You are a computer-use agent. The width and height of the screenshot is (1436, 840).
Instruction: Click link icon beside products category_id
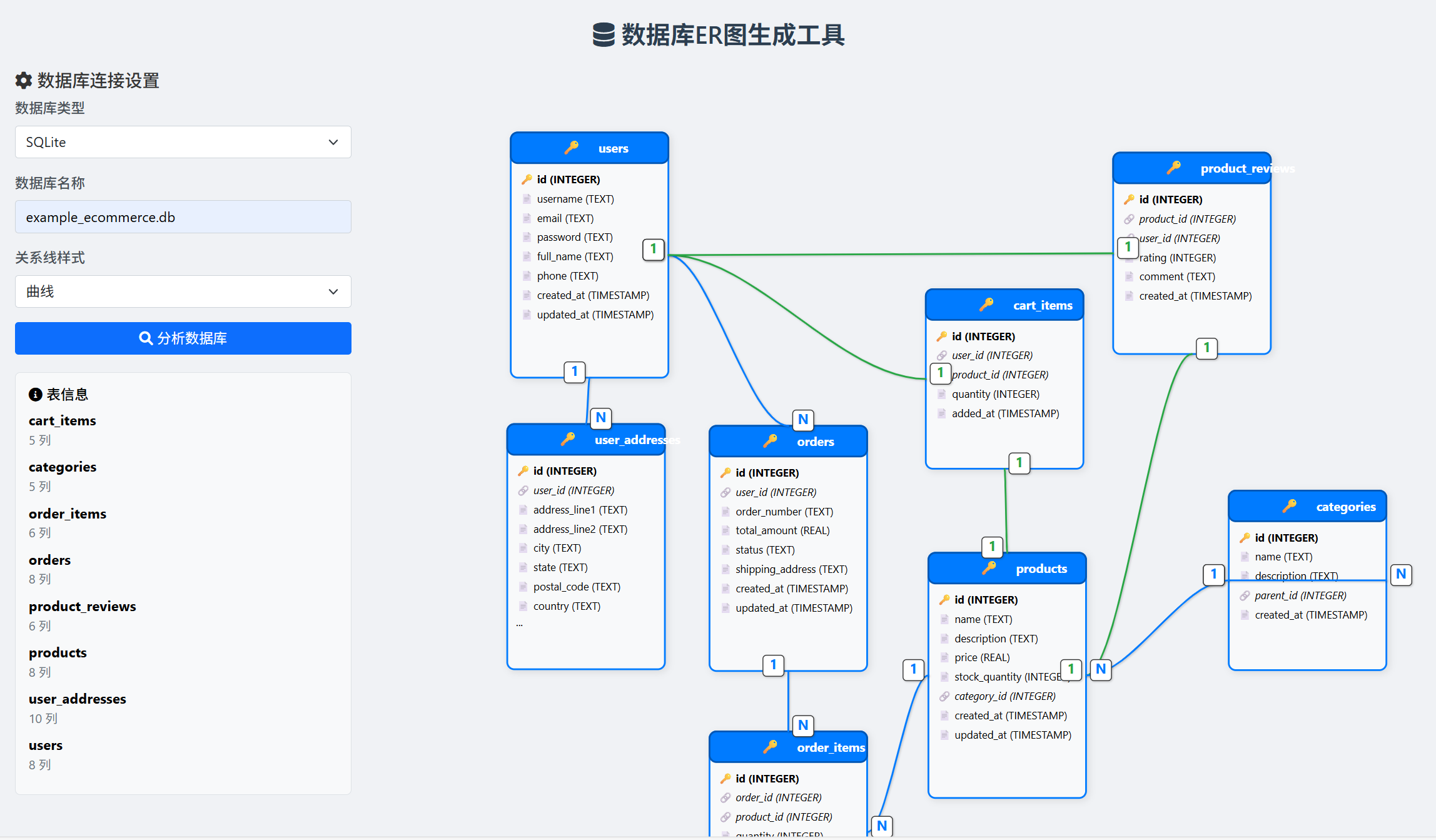[x=944, y=696]
